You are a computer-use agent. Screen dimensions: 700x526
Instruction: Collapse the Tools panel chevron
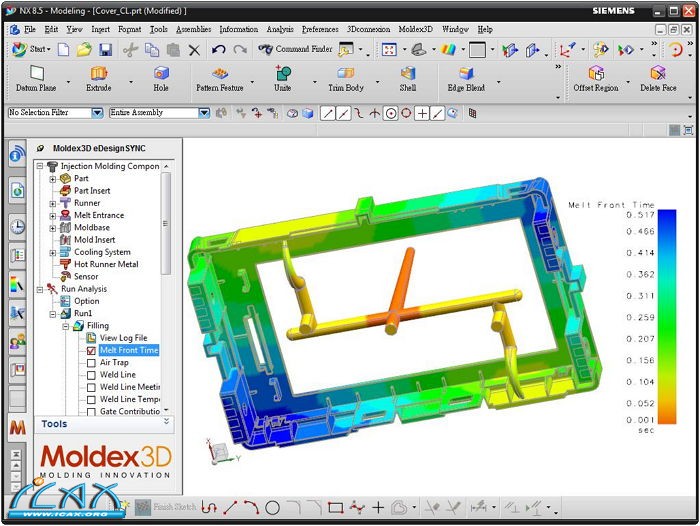click(x=167, y=421)
